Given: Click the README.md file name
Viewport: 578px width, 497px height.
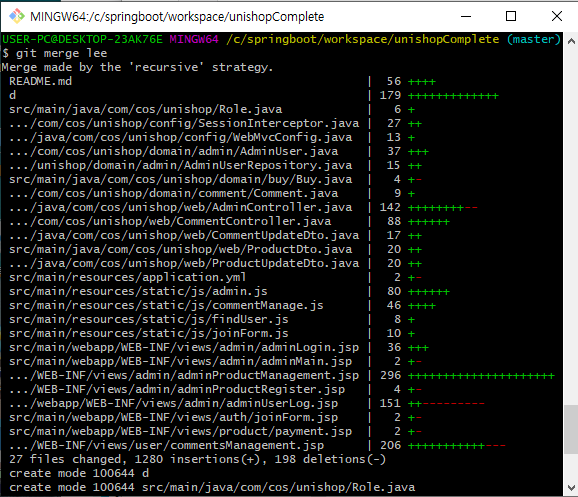Looking at the screenshot, I should 40,81.
